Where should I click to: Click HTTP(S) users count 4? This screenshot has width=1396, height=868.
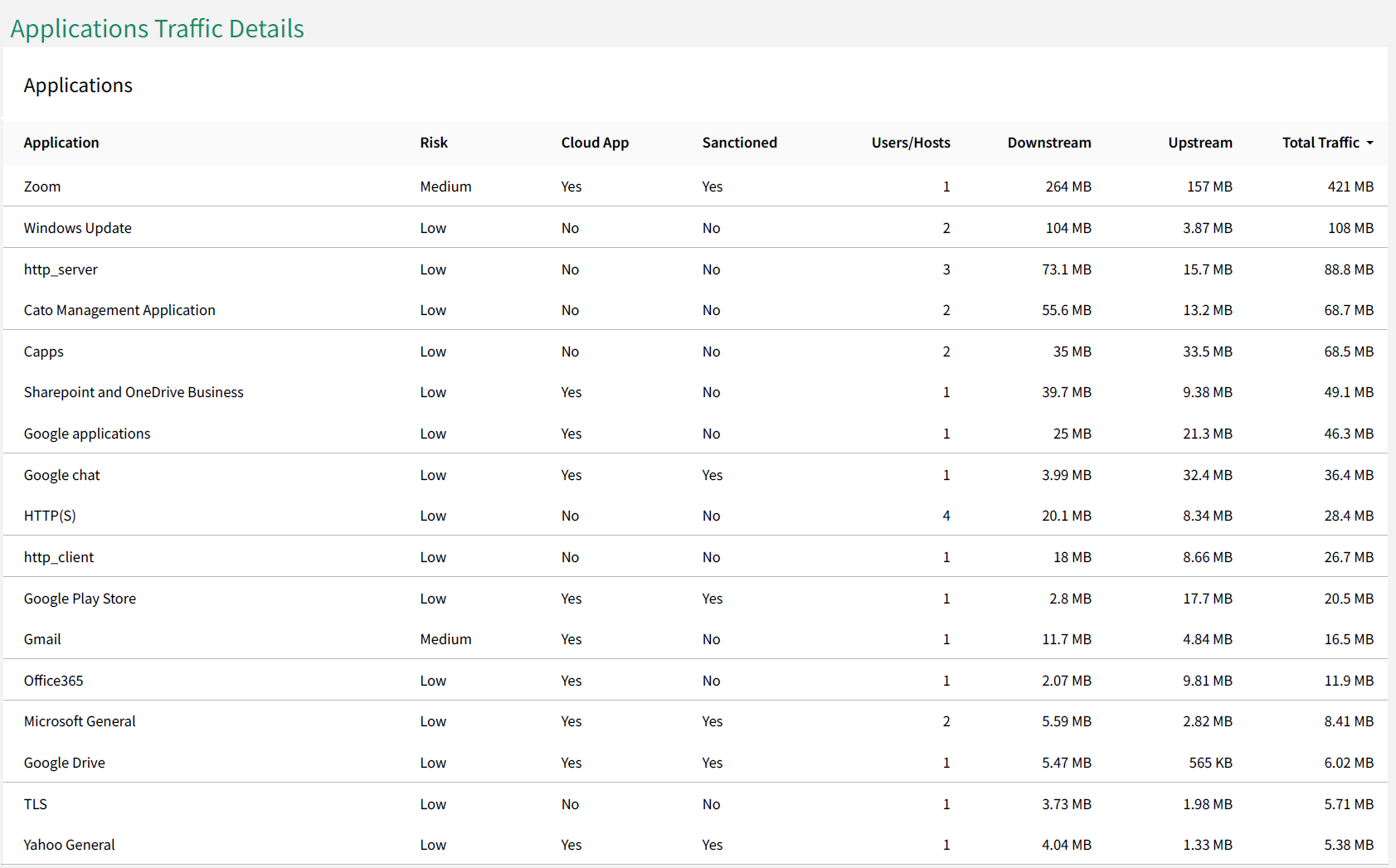946,516
